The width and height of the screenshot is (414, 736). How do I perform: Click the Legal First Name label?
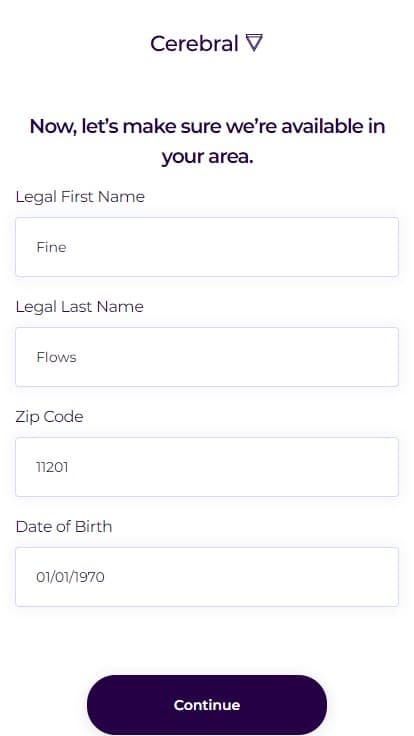pos(80,197)
